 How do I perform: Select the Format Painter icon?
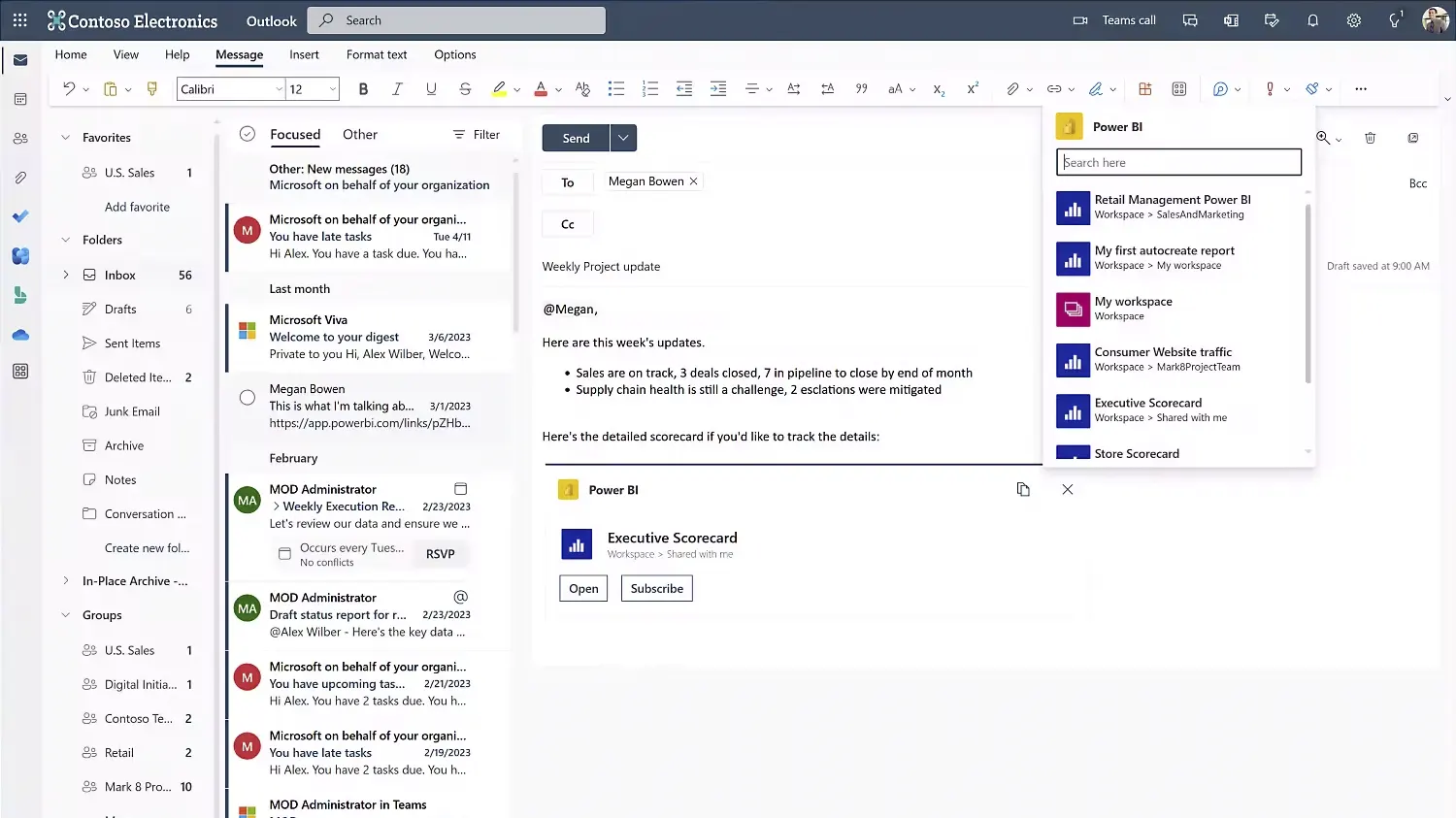[151, 88]
